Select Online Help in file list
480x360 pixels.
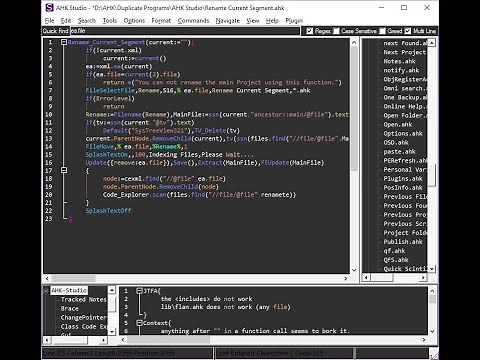(x=405, y=106)
